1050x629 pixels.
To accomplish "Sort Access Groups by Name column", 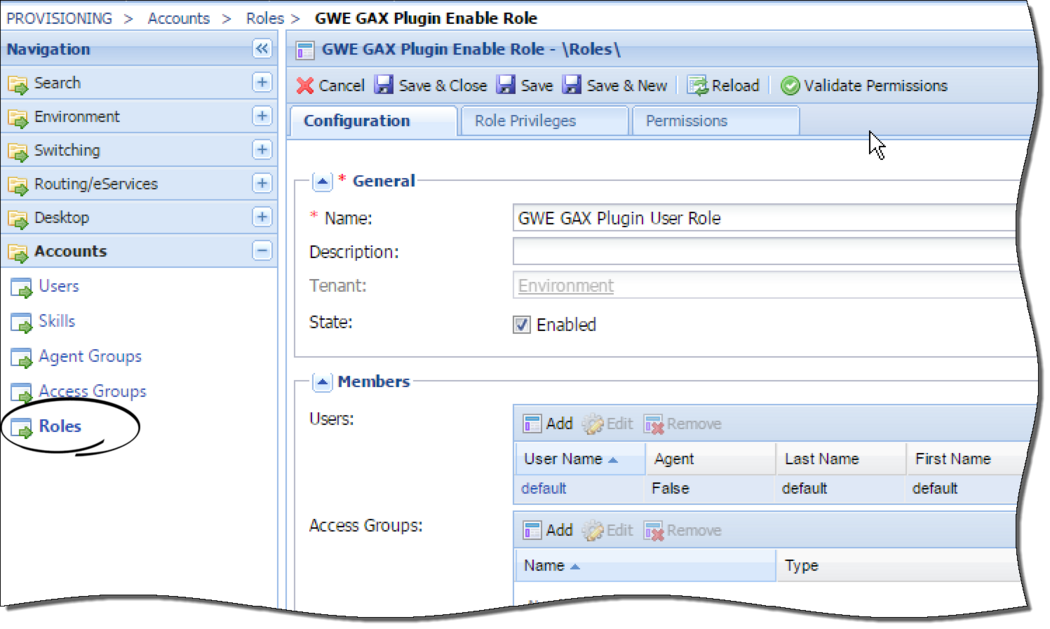I will pos(646,566).
